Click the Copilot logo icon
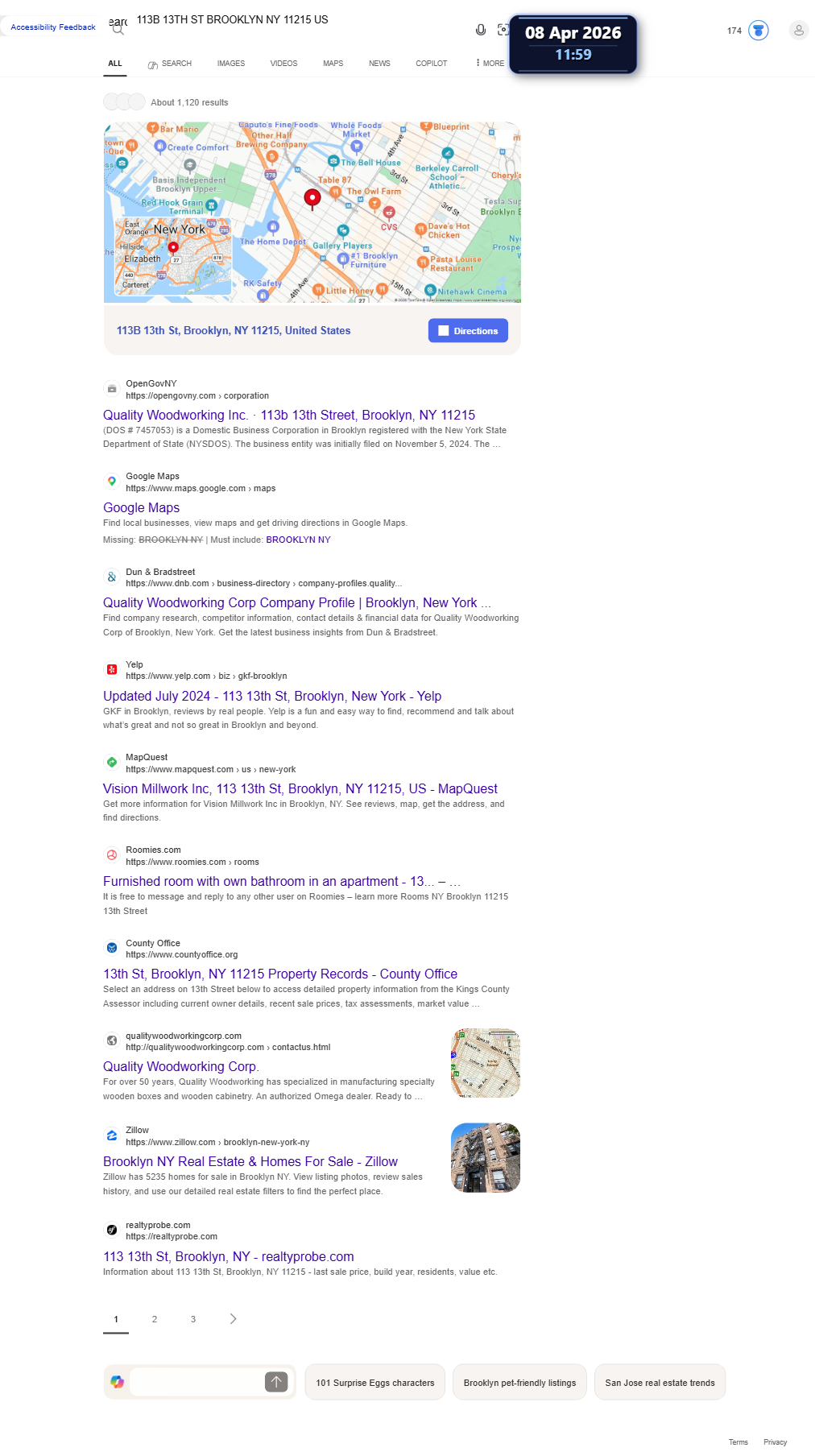815x1456 pixels. (x=118, y=1382)
